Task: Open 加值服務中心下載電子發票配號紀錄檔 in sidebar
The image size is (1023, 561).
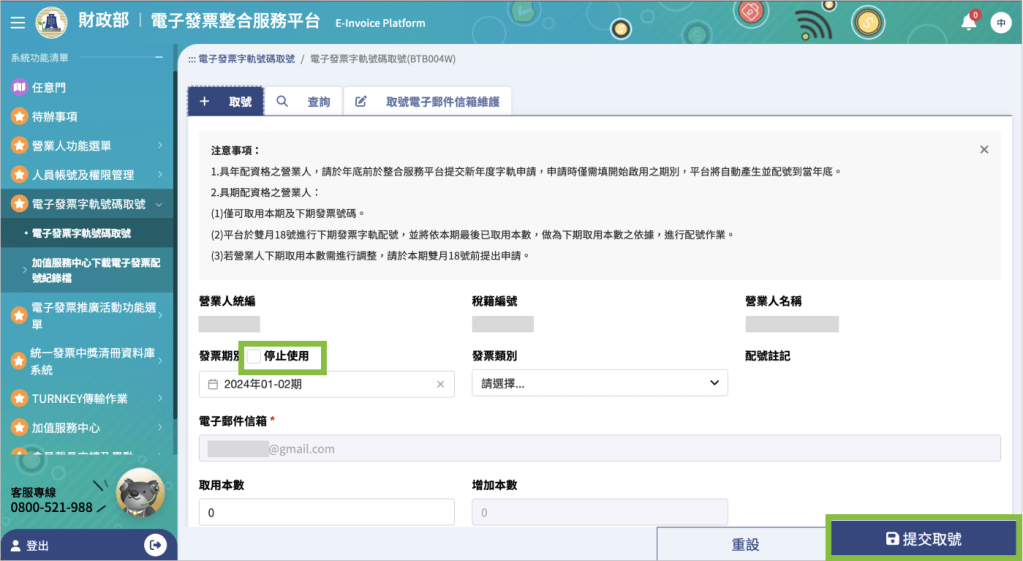Action: click(x=95, y=271)
